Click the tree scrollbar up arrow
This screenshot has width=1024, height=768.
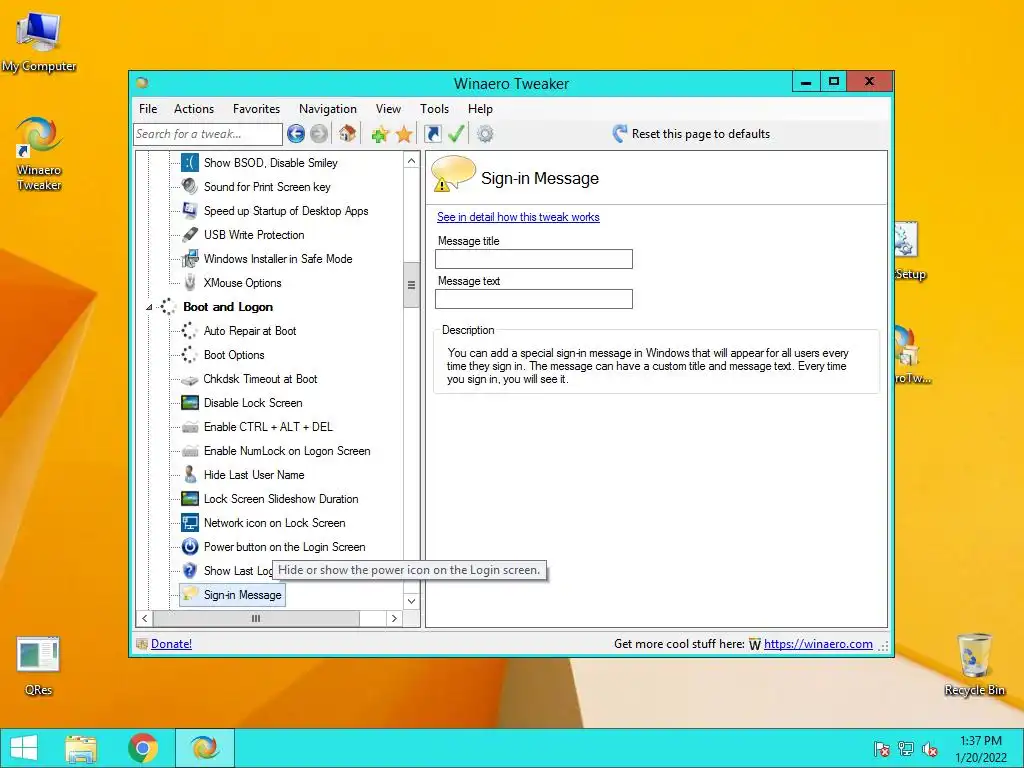(x=411, y=161)
